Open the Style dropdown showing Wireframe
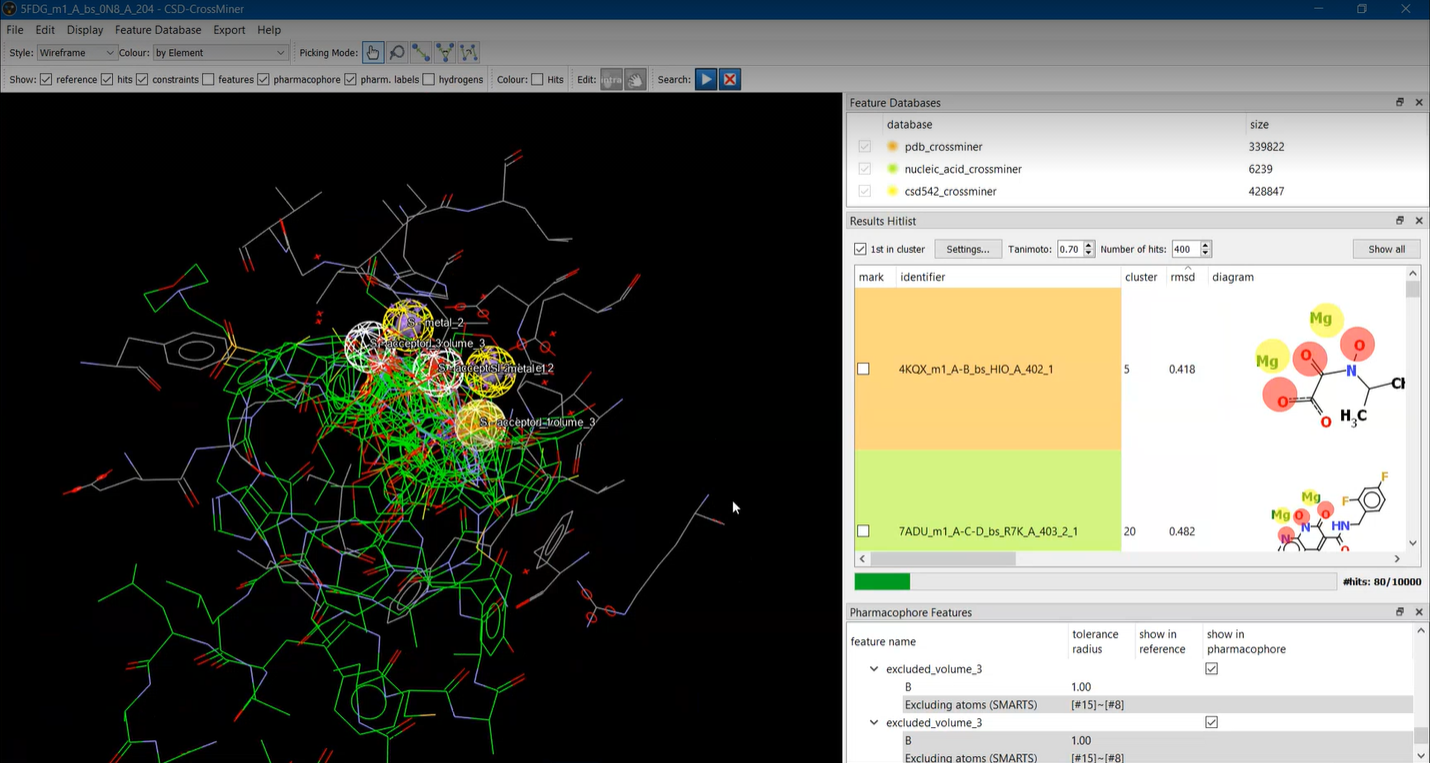Viewport: 1430px width, 763px height. [77, 52]
